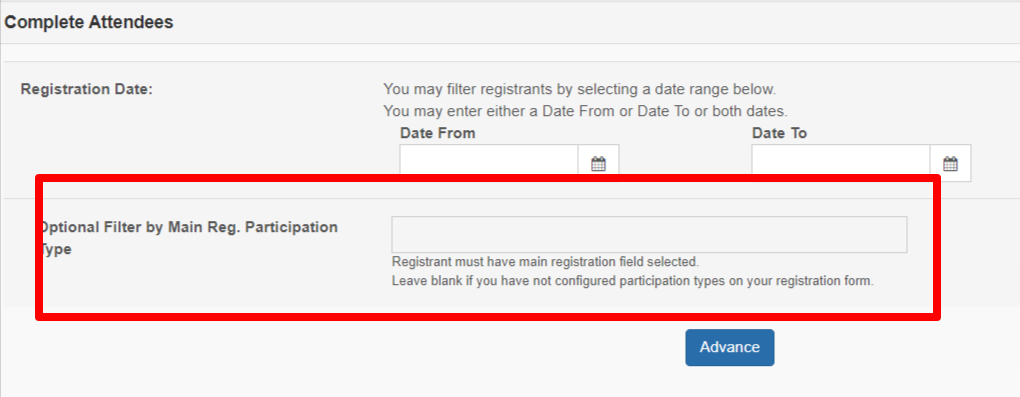Open the Date From calendar picker

(598, 163)
